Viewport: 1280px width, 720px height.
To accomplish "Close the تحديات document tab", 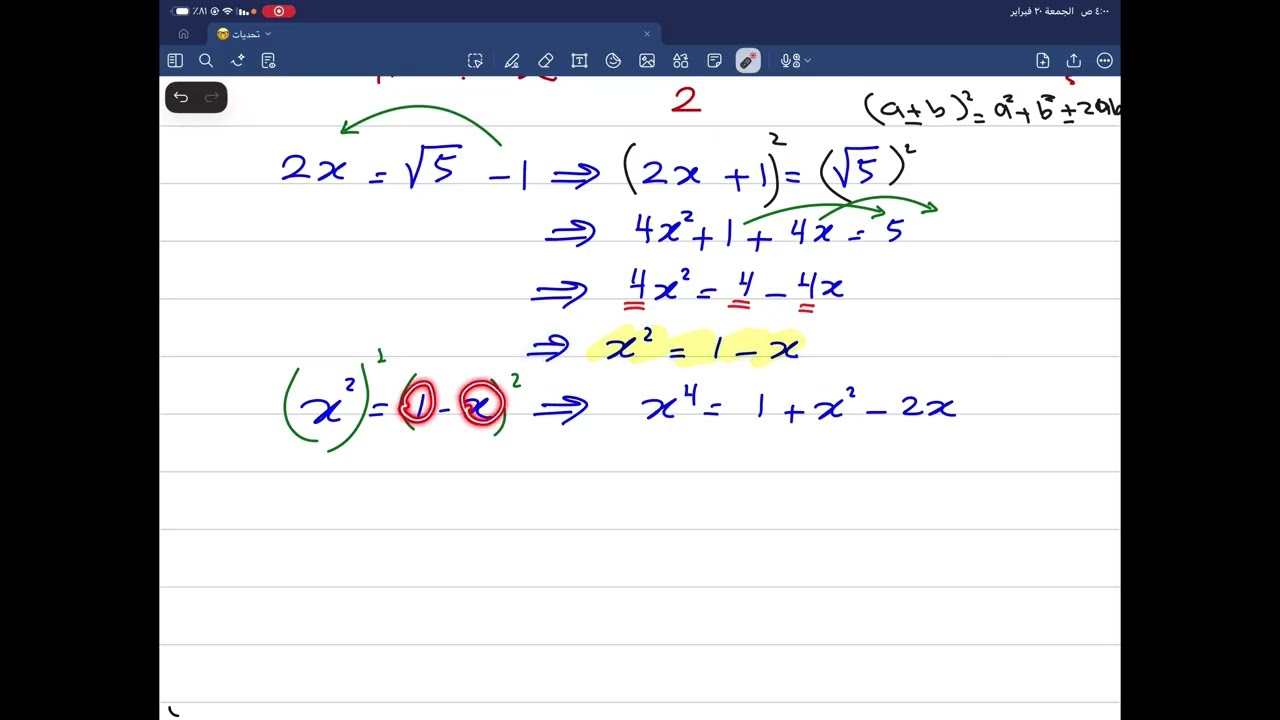I will (647, 34).
